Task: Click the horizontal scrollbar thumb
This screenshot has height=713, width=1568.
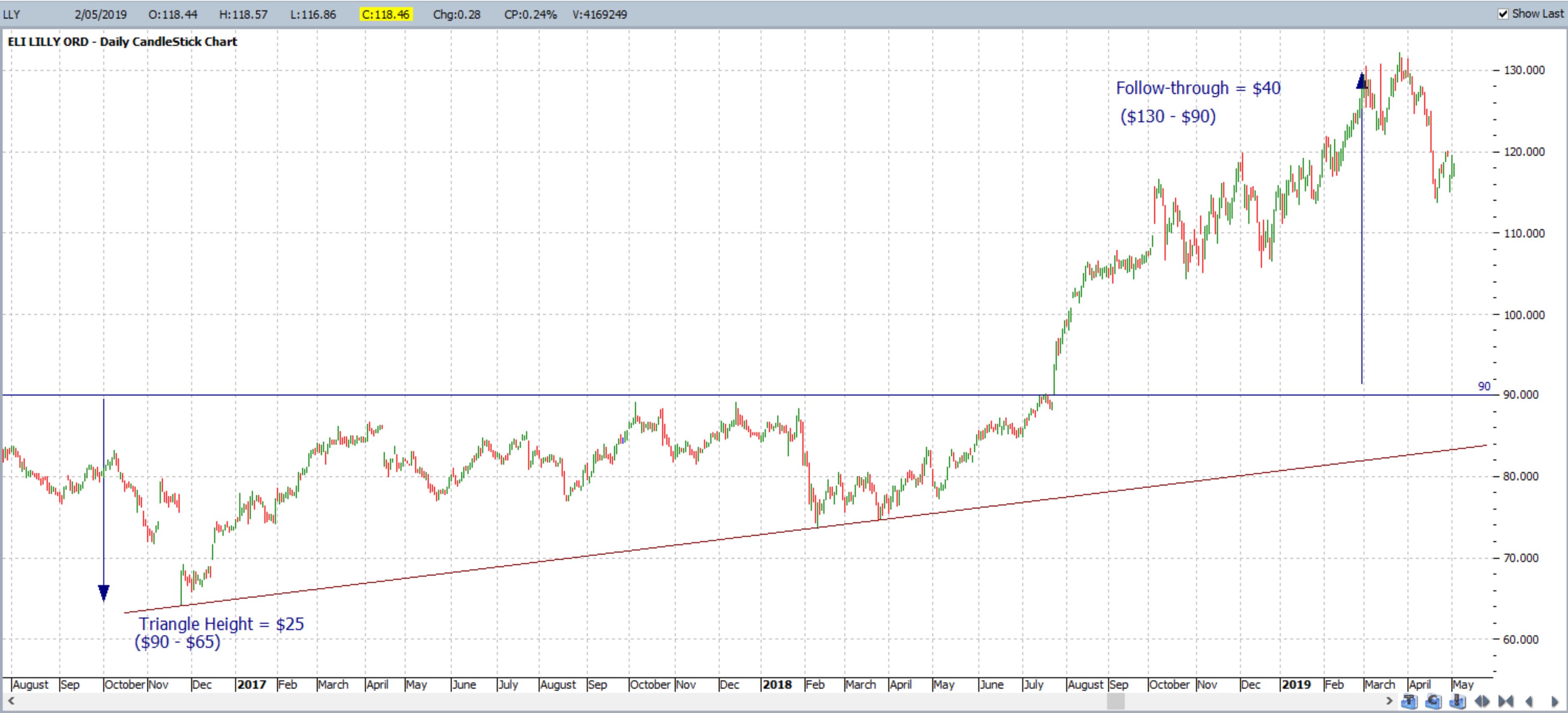Action: pos(1116,701)
